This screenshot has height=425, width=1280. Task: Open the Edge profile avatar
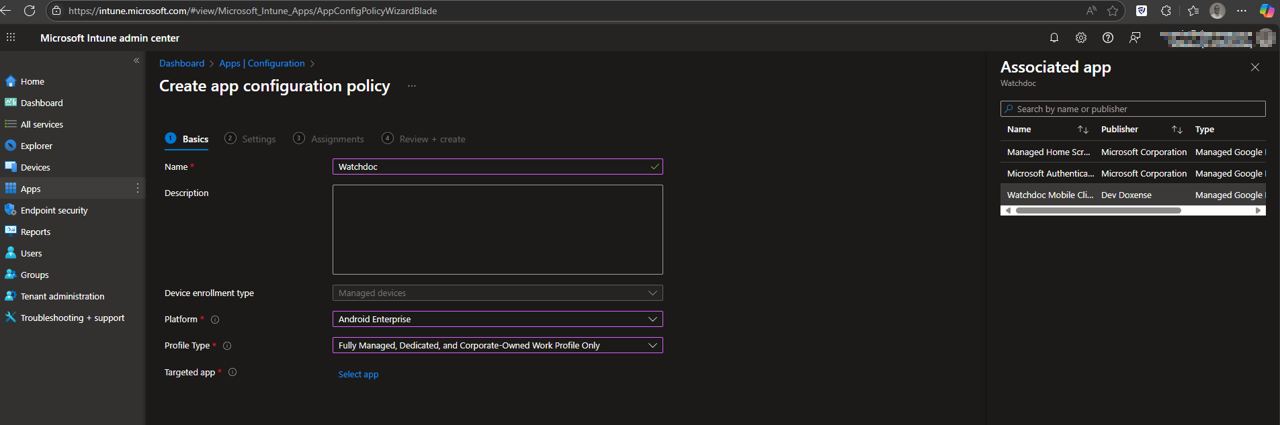1217,11
